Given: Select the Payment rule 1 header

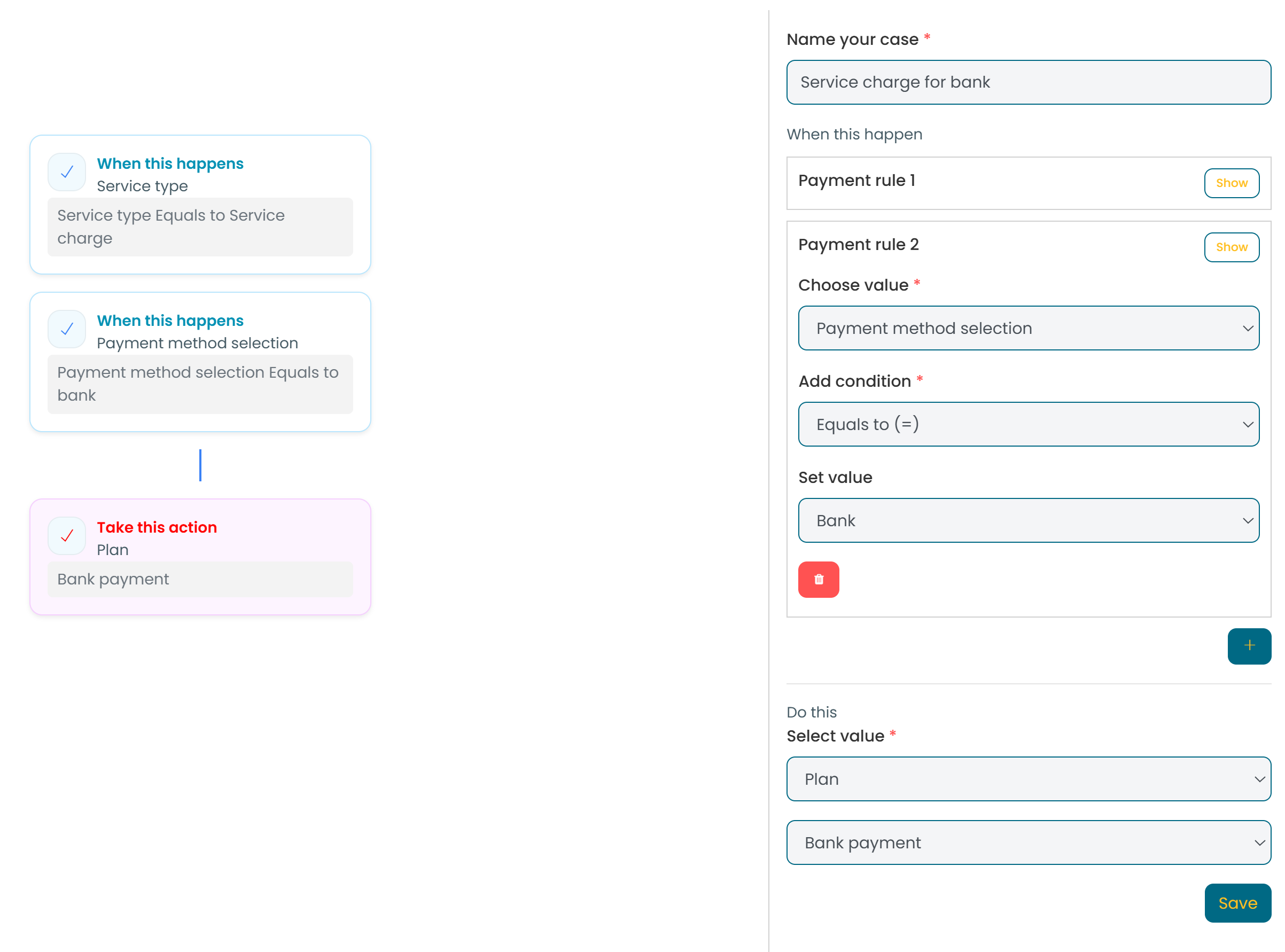Looking at the screenshot, I should tap(858, 181).
